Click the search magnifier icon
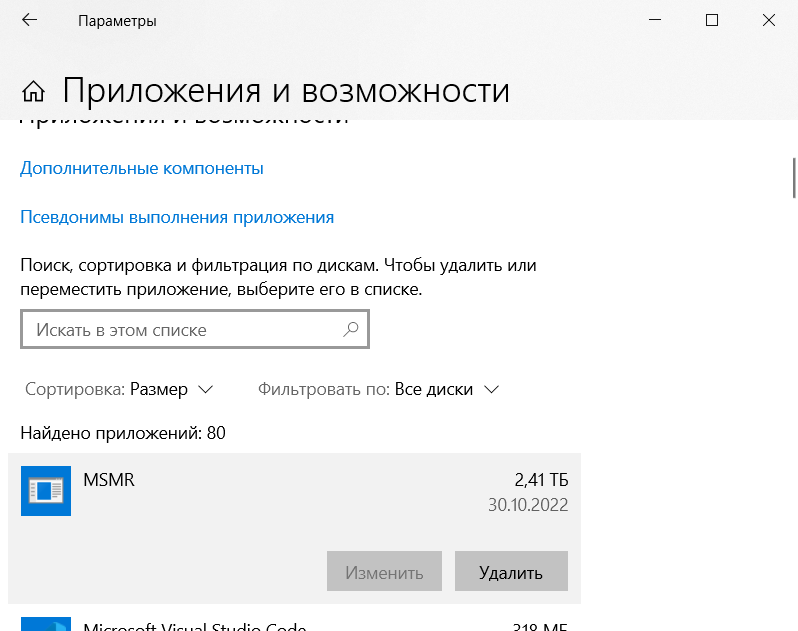The height and width of the screenshot is (631, 798). click(x=351, y=329)
